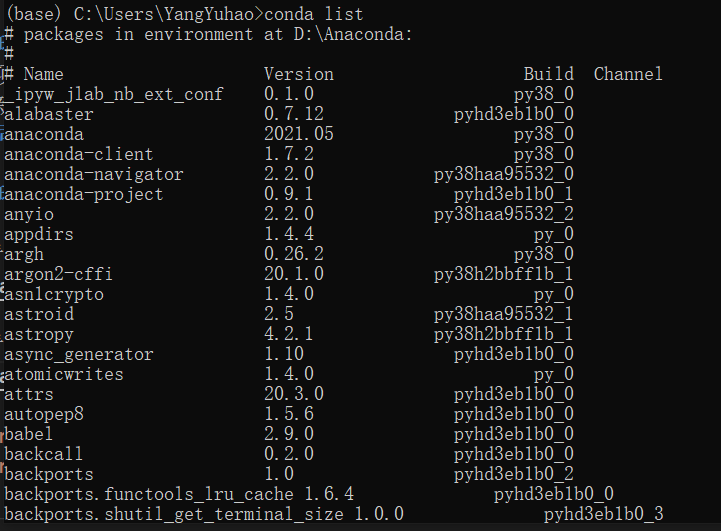
Task: Select the 'anaconda-navigator' package entry
Action: [94, 174]
